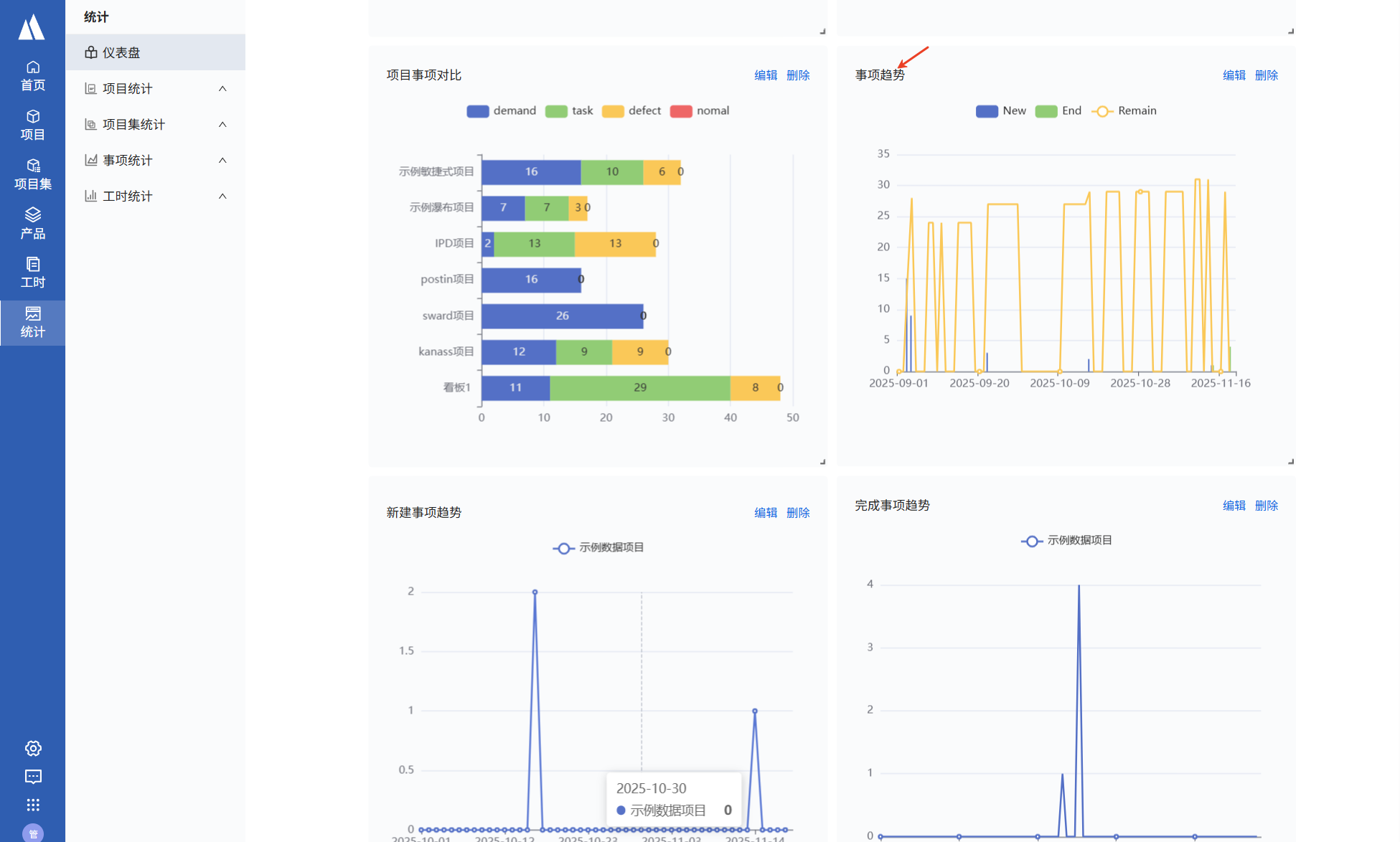Image resolution: width=1400 pixels, height=842 pixels.
Task: Collapse the 事项统计 menu group
Action: [222, 161]
